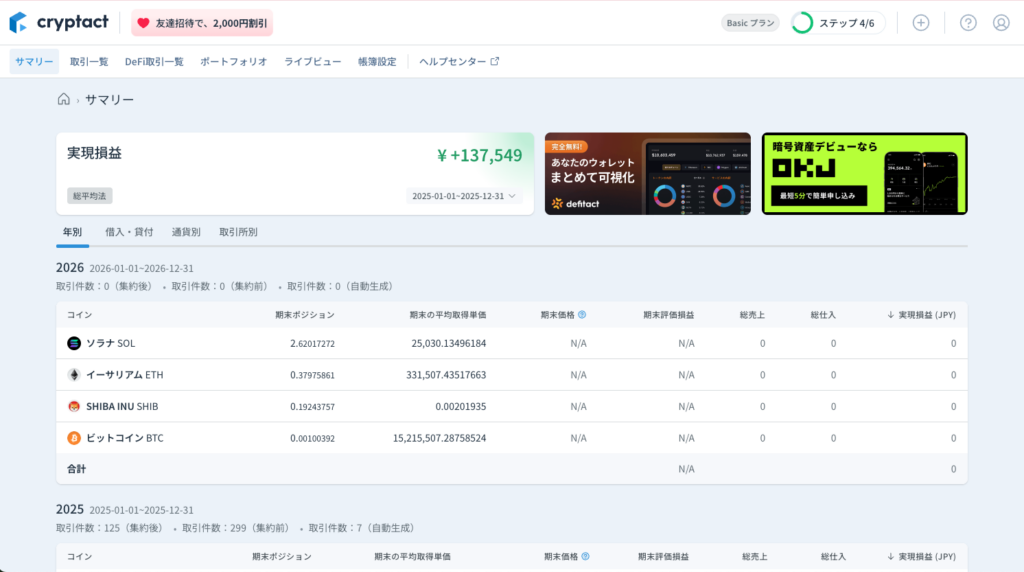The height and width of the screenshot is (572, 1024).
Task: Switch to the 通貨別 tab
Action: (186, 232)
